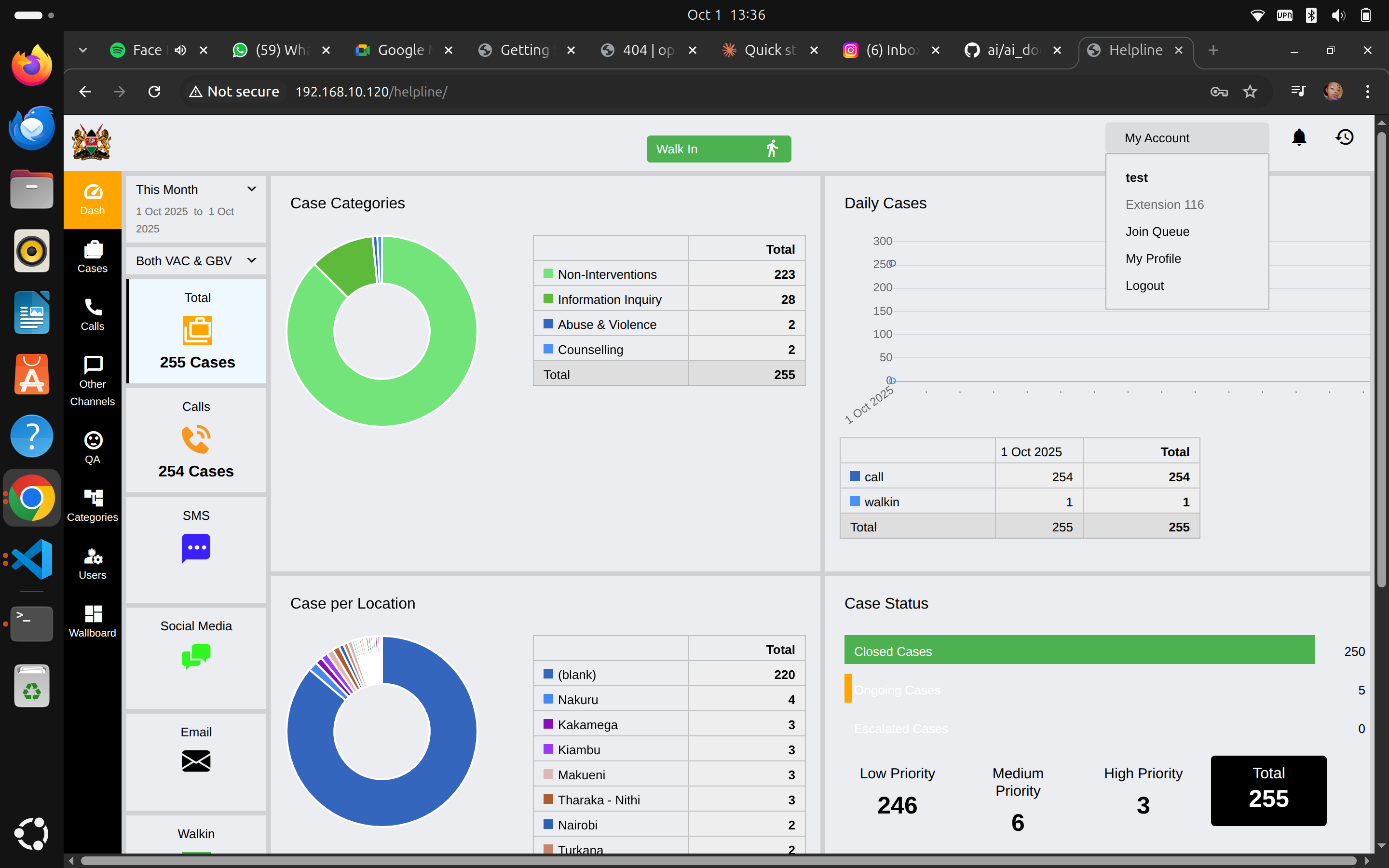The width and height of the screenshot is (1389, 868).
Task: Click the Email envelope icon
Action: pyautogui.click(x=196, y=760)
